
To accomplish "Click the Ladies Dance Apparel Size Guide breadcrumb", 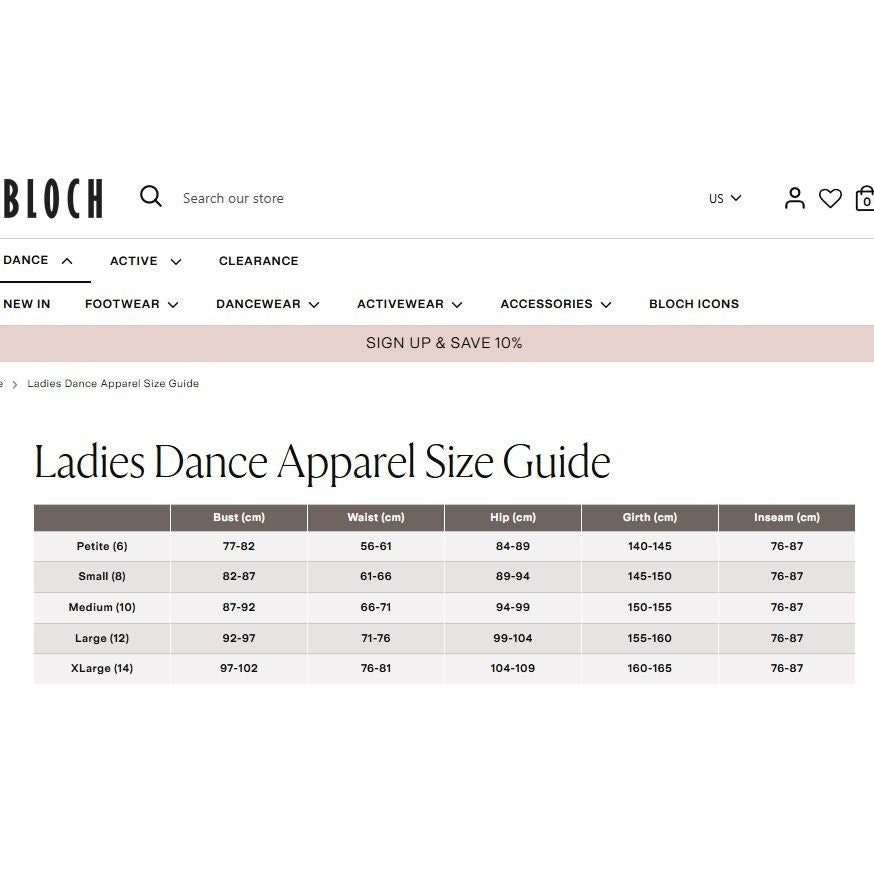I will [x=113, y=383].
